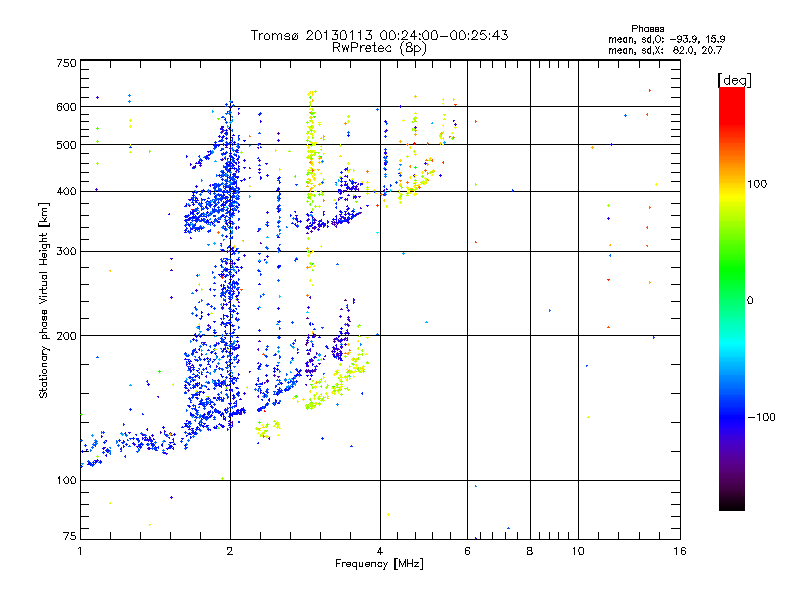Image resolution: width=800 pixels, height=600 pixels.
Task: Click the '750' height axis tick label
Action: (x=66, y=63)
